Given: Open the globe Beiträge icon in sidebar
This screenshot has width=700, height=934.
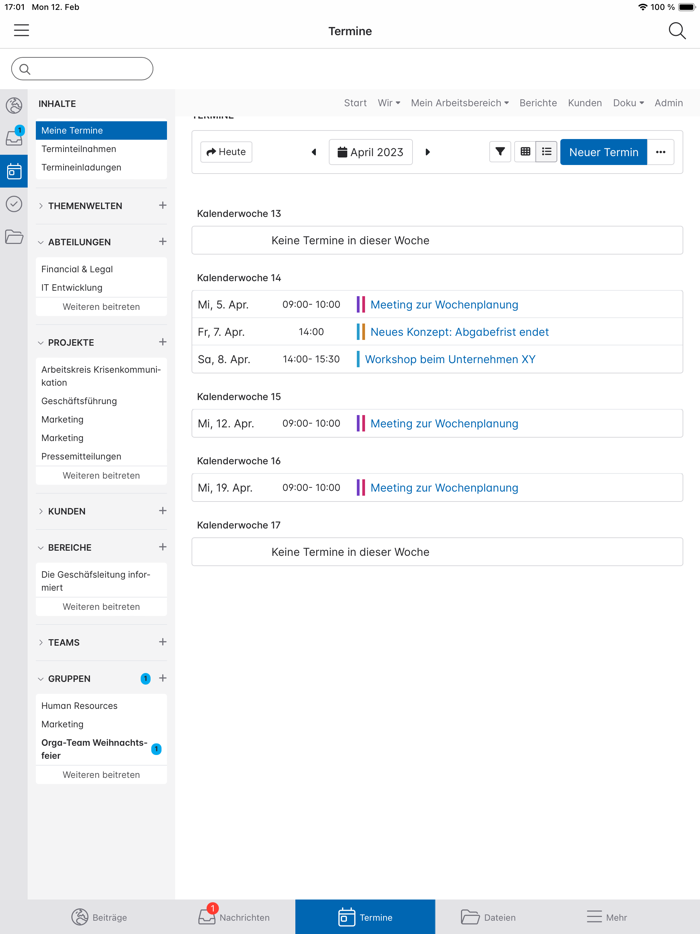Looking at the screenshot, I should (x=14, y=105).
